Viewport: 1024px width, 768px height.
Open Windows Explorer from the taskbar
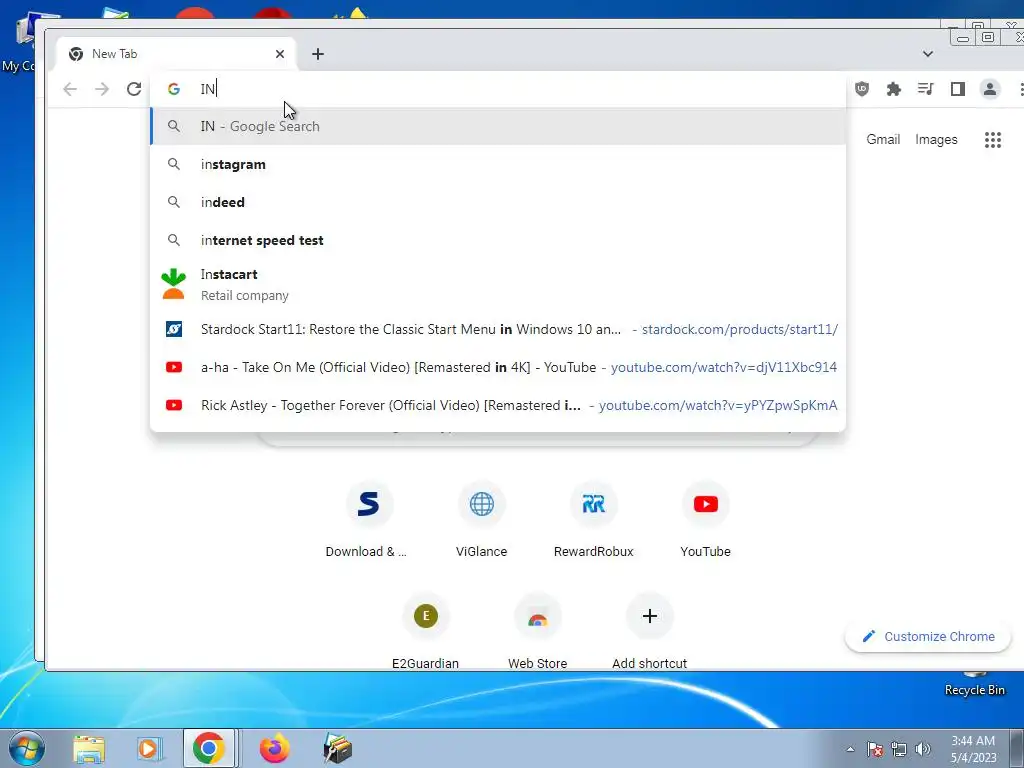(x=89, y=748)
